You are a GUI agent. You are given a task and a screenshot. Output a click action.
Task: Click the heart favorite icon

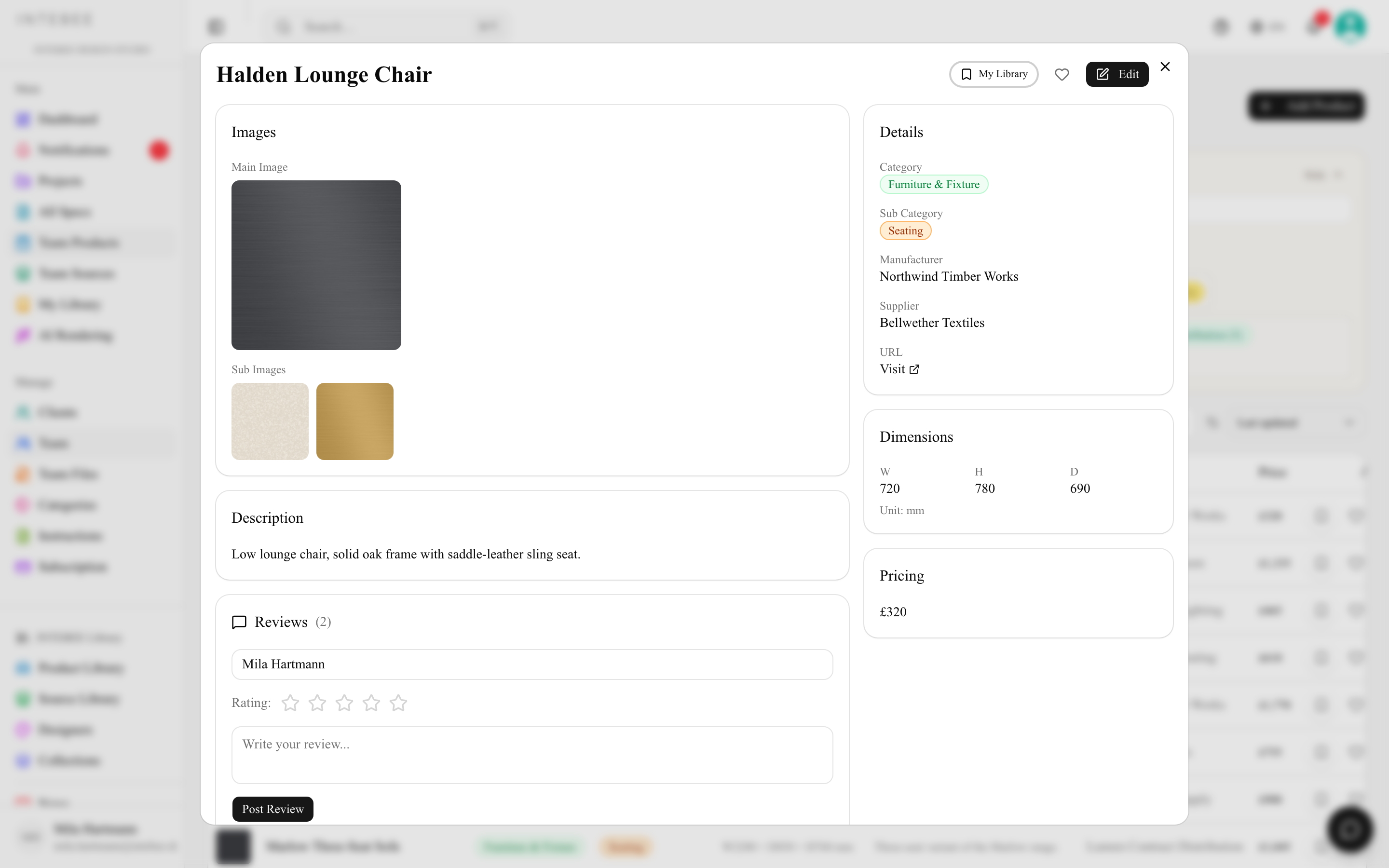click(x=1061, y=74)
